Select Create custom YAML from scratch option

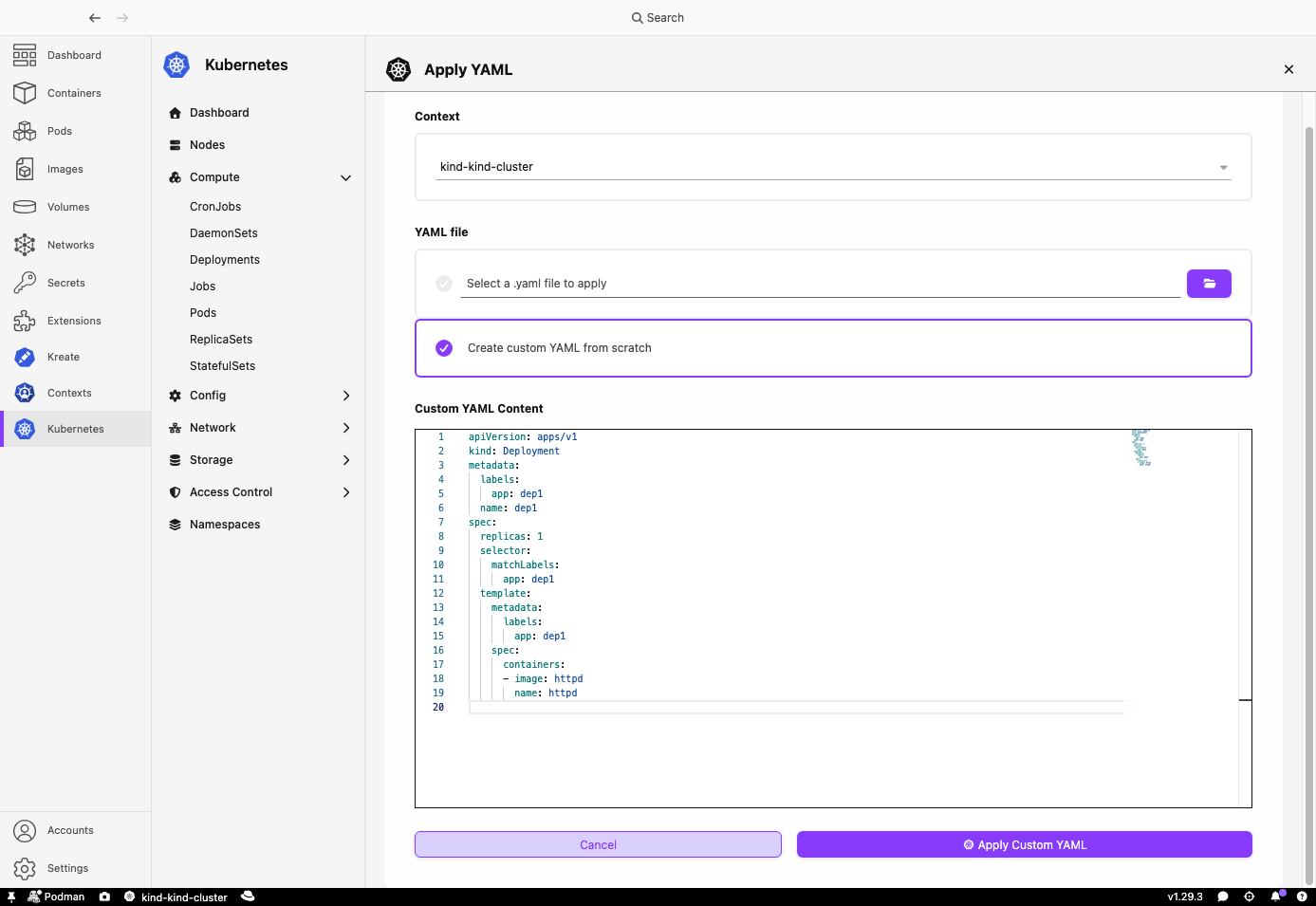click(833, 348)
